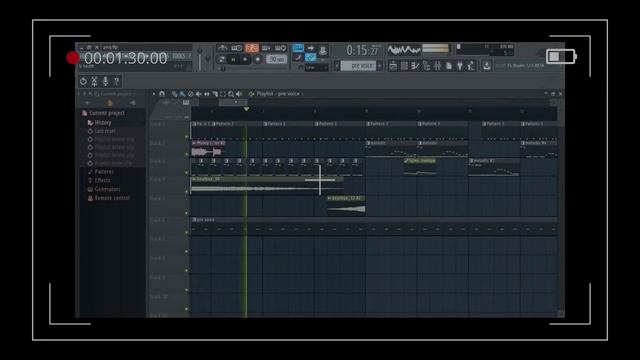Select the Paint brush tool in Playlist toolbar
The width and height of the screenshot is (640, 360).
(182, 94)
